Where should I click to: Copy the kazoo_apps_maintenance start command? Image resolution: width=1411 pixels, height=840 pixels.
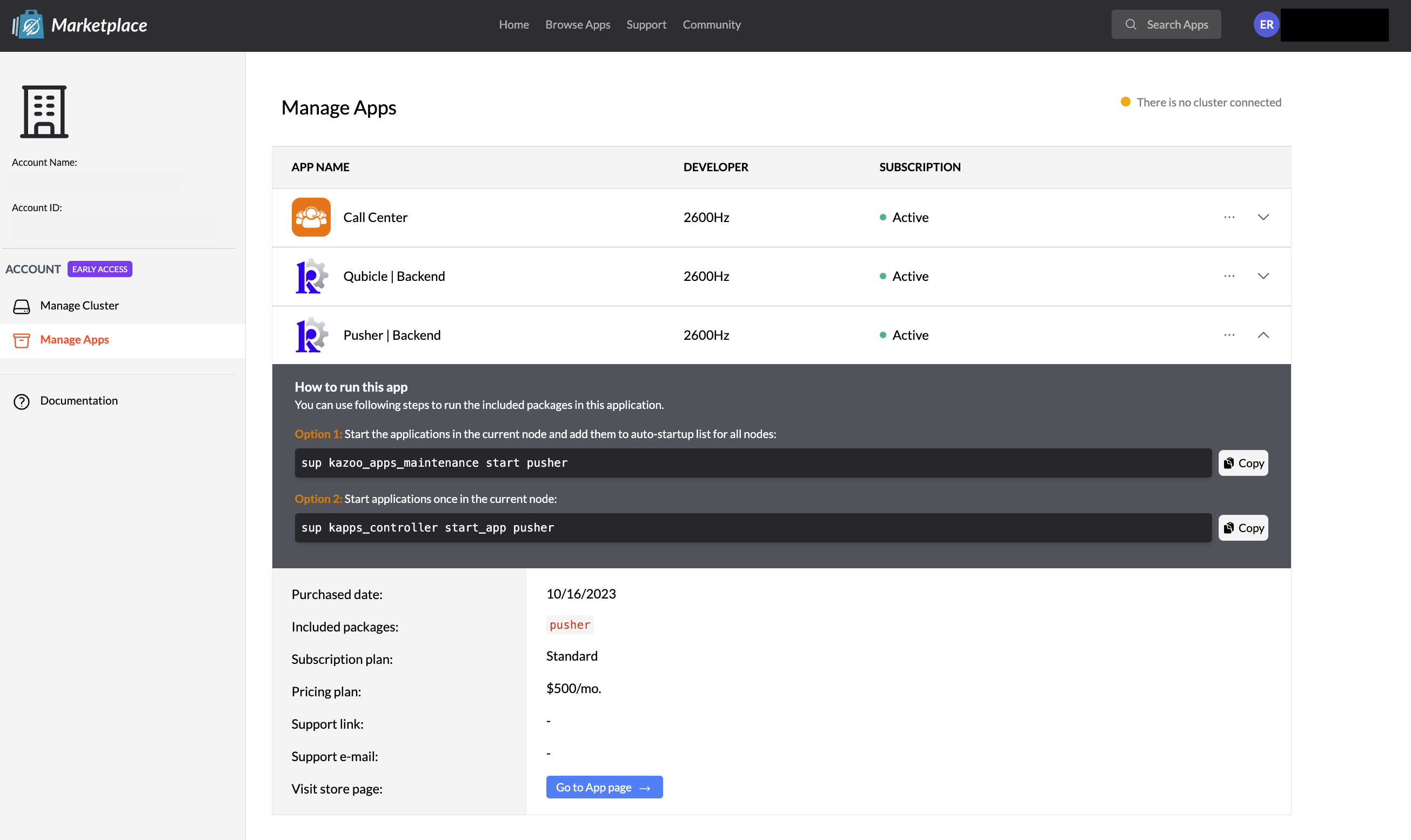[1243, 463]
